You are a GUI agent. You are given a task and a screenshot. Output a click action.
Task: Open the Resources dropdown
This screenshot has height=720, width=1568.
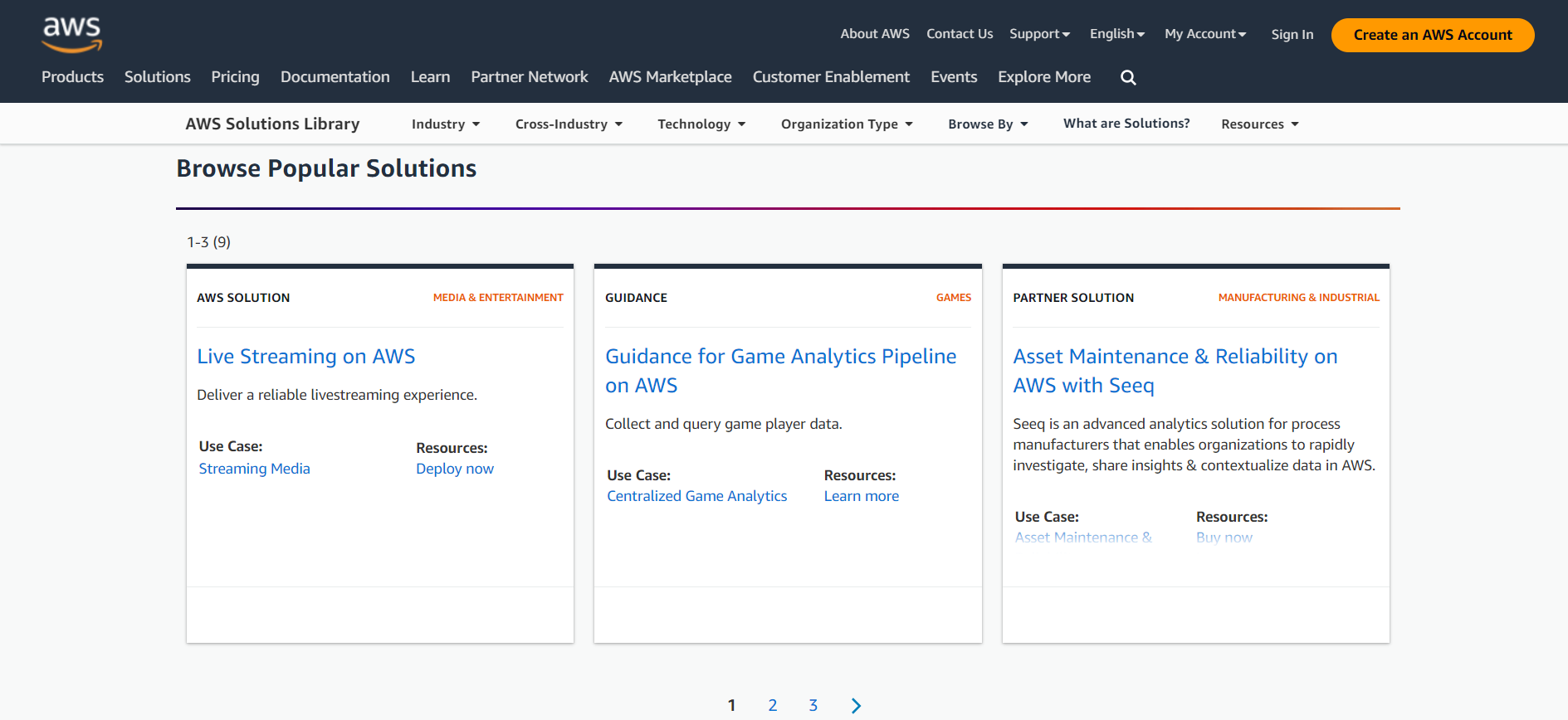1259,124
